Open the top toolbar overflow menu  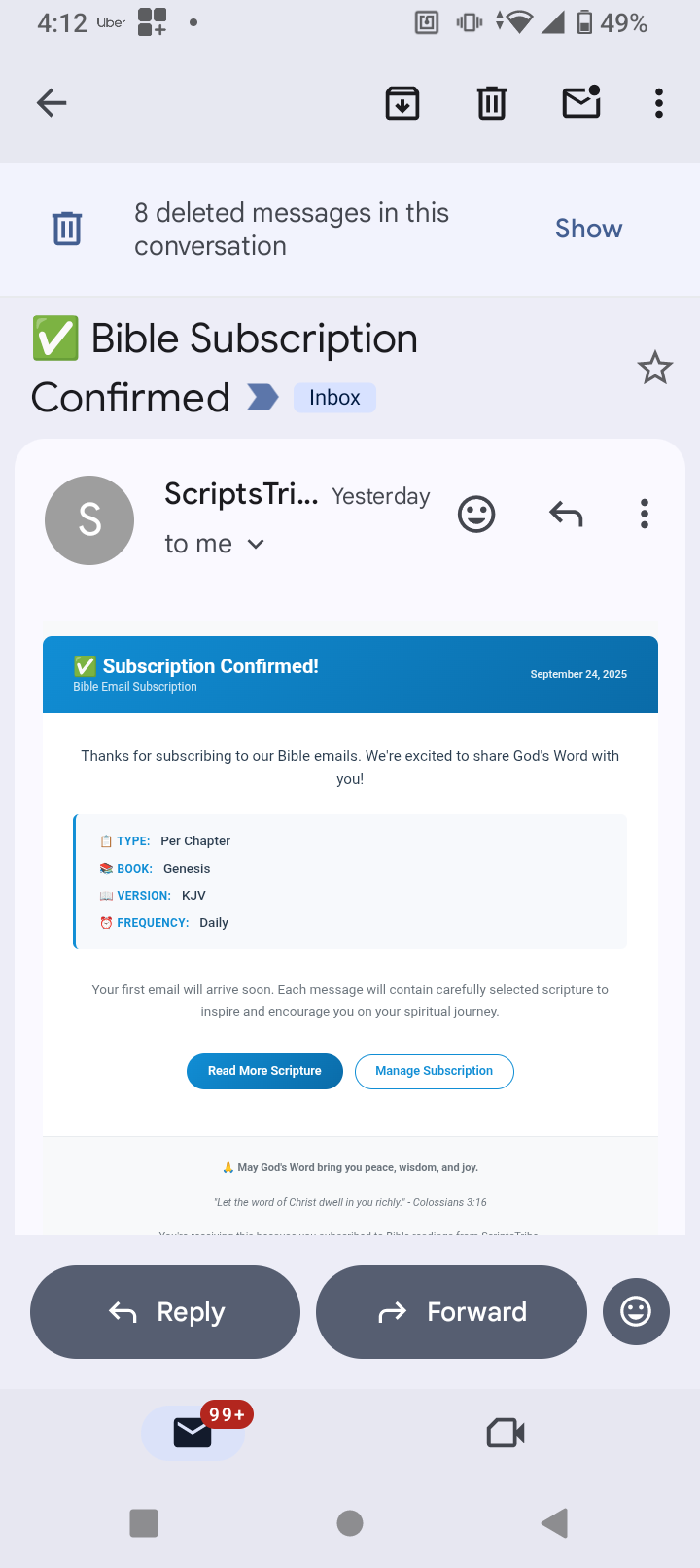pos(659,102)
